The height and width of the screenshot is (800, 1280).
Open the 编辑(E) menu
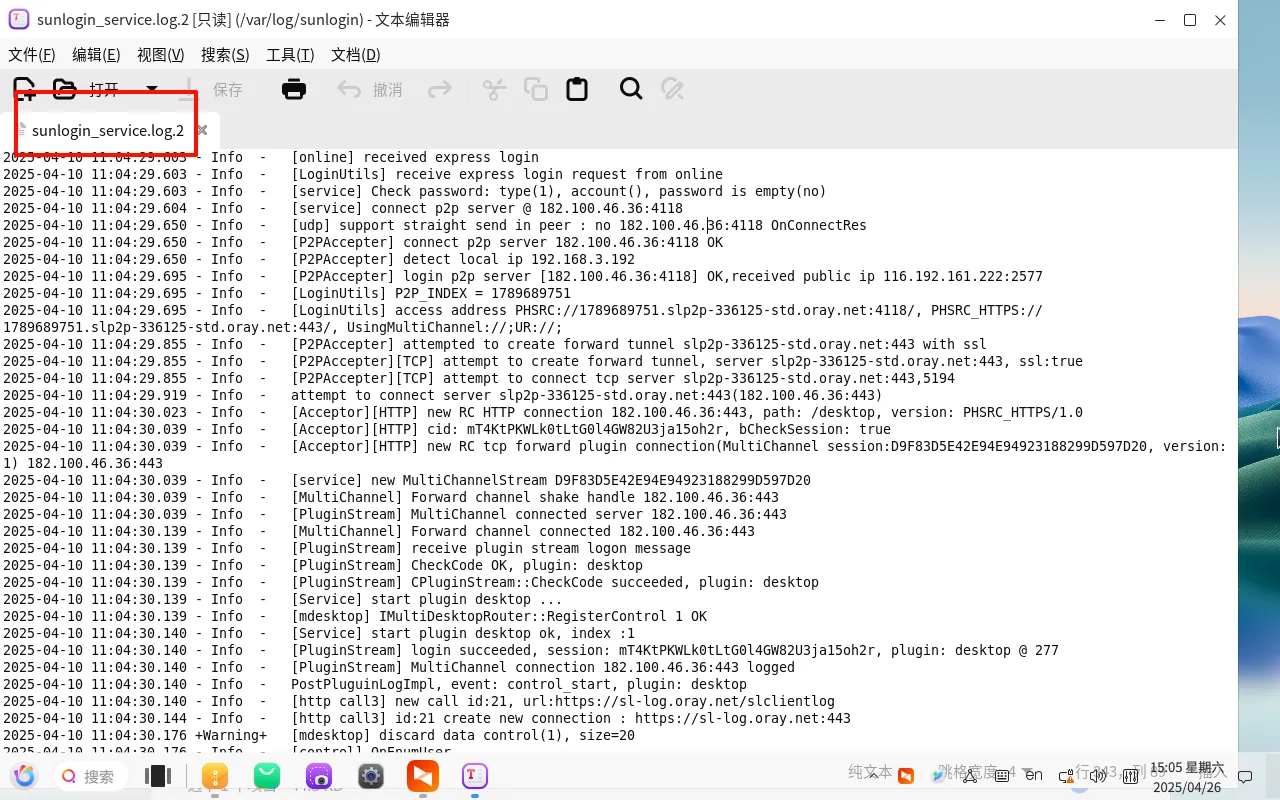tap(96, 55)
